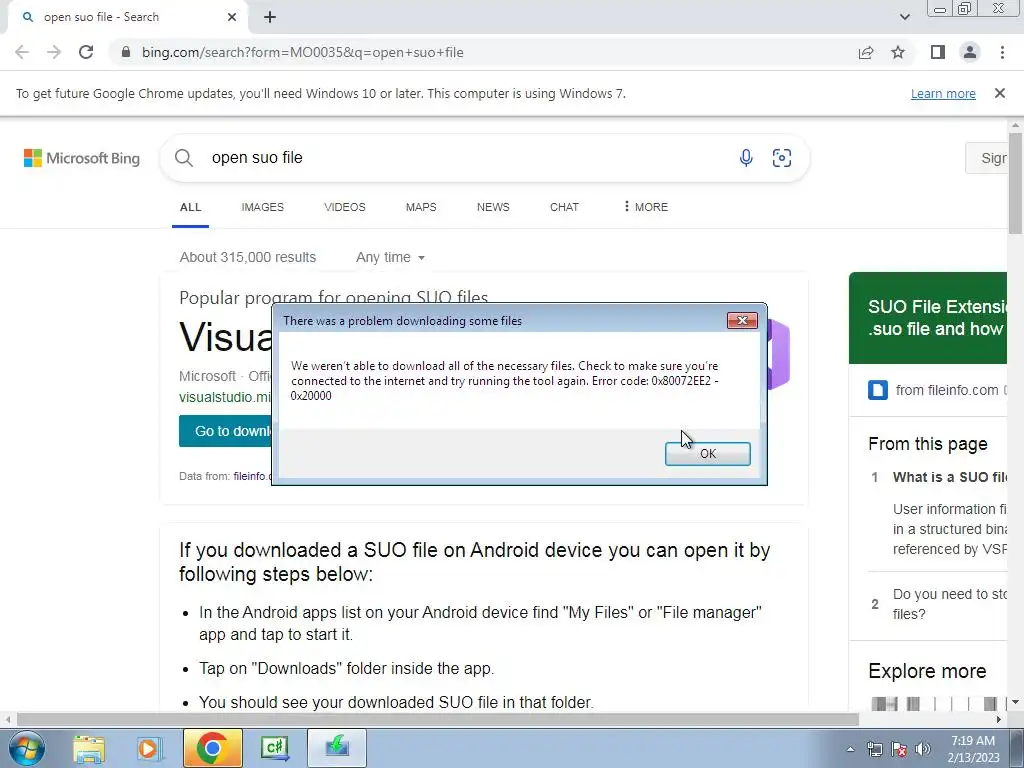Switch to NEWS tab
The height and width of the screenshot is (768, 1024).
493,207
